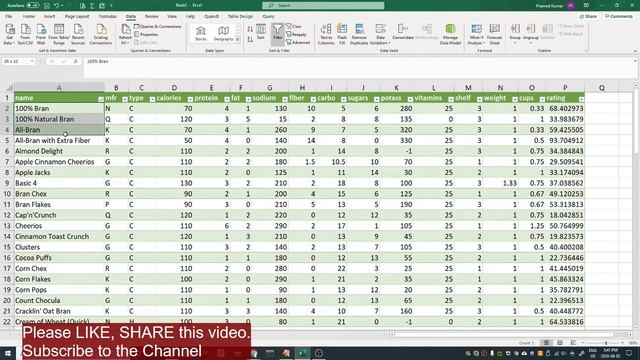Toggle the Filter funnel button

pos(278,32)
